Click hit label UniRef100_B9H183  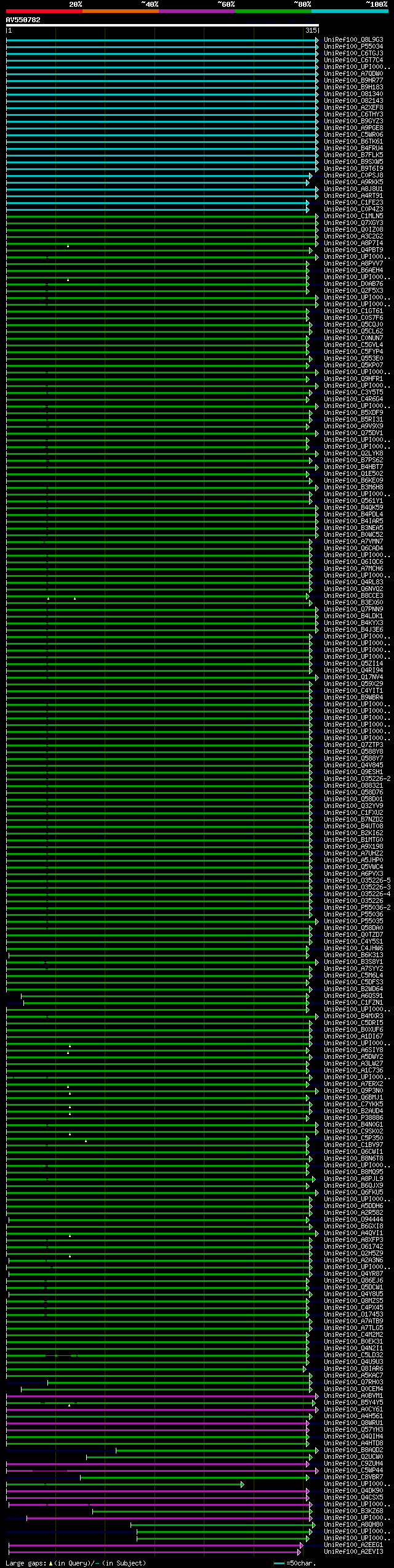pos(353,88)
